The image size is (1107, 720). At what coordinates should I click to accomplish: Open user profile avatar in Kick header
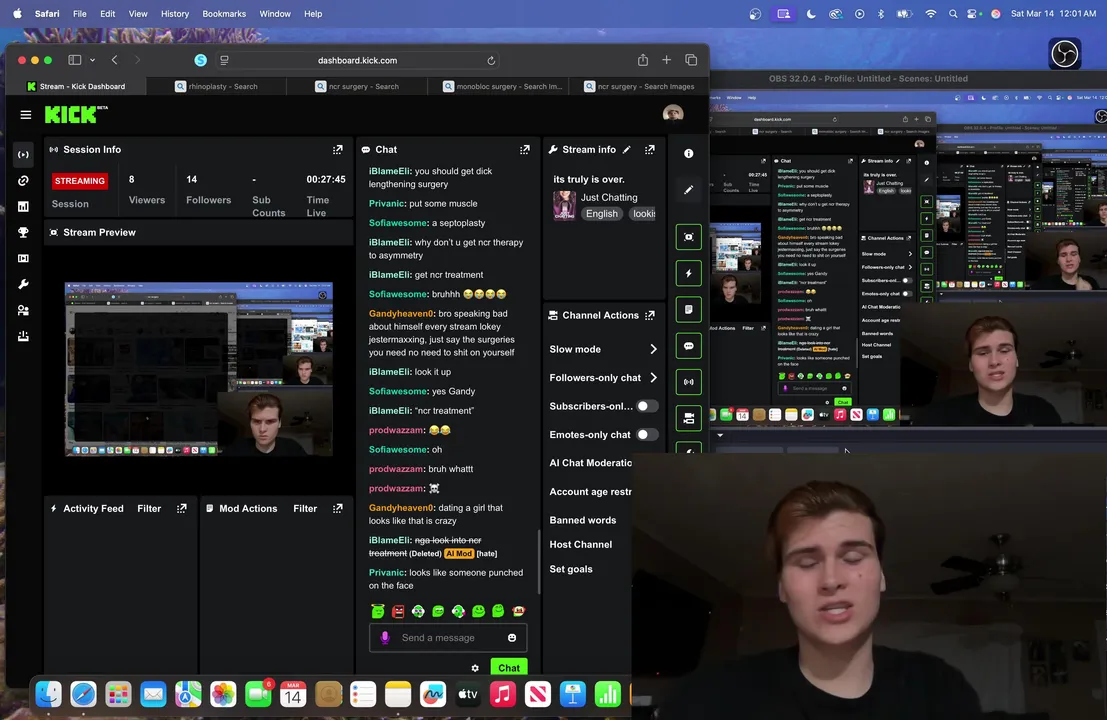coord(673,113)
